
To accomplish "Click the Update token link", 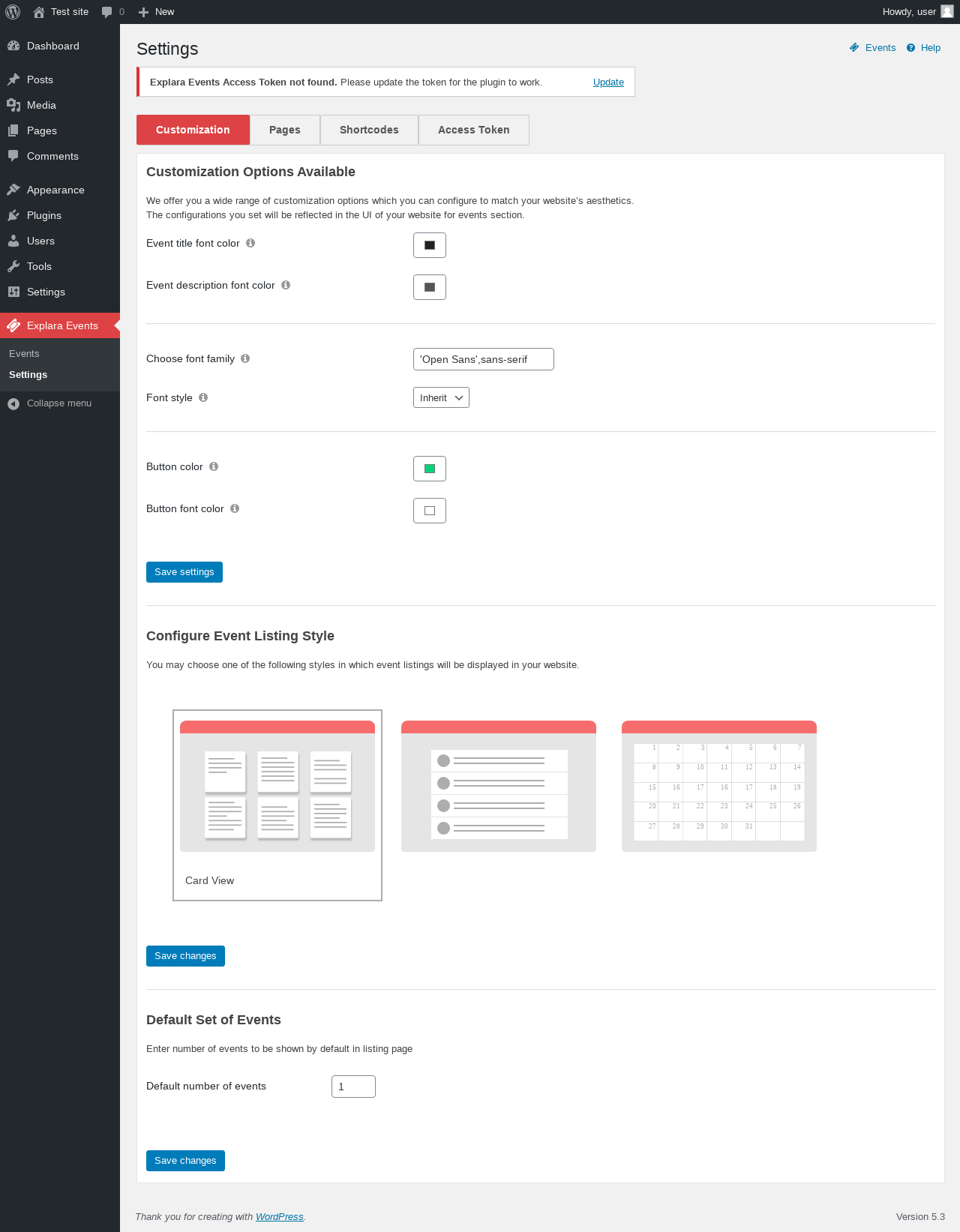I will coord(608,82).
